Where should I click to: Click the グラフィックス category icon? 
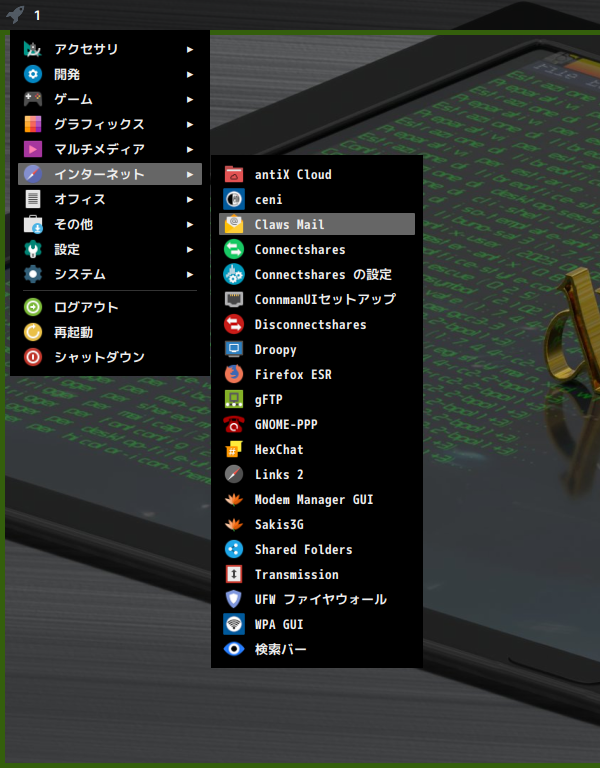(x=33, y=124)
